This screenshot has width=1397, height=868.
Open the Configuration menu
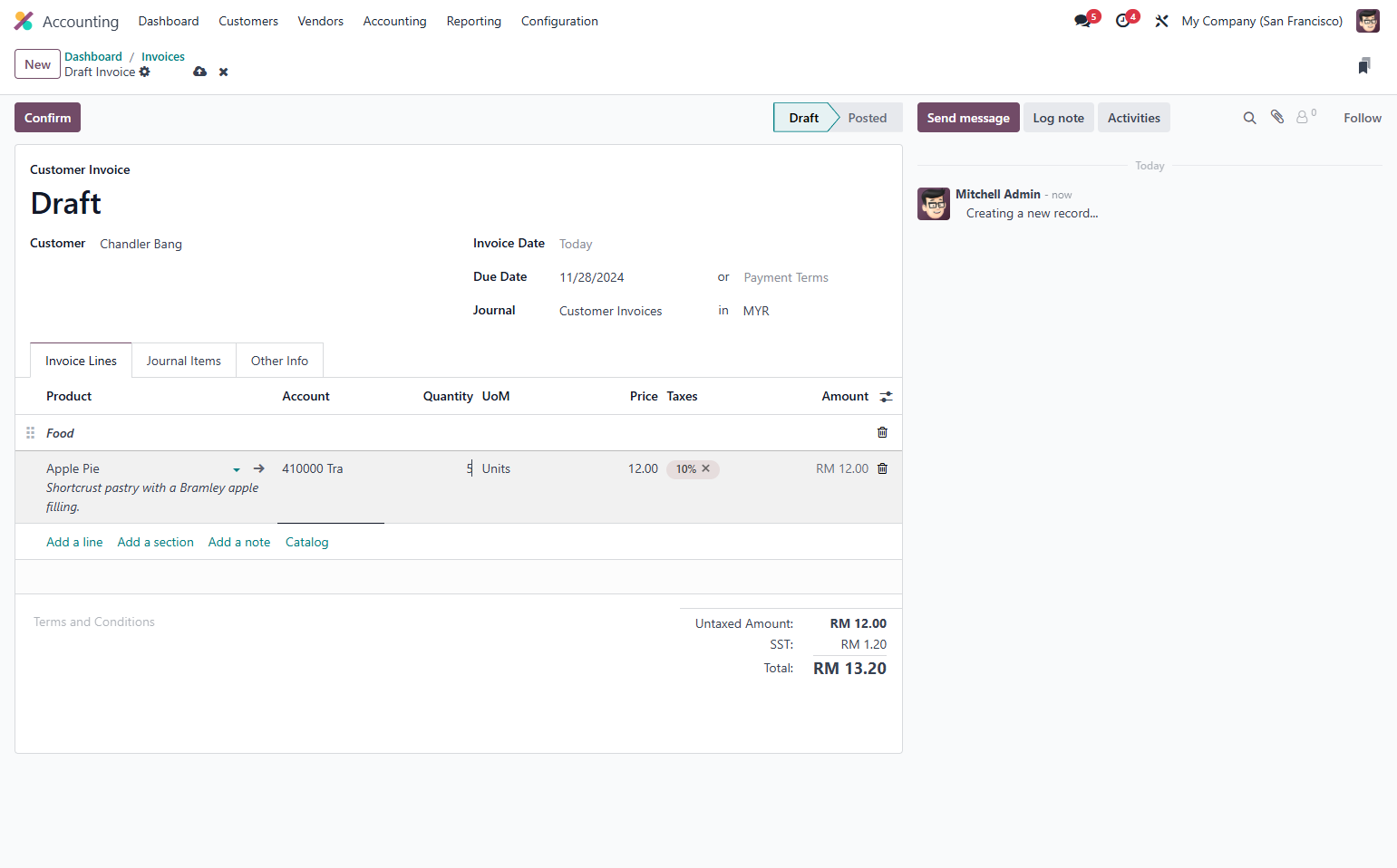(559, 21)
